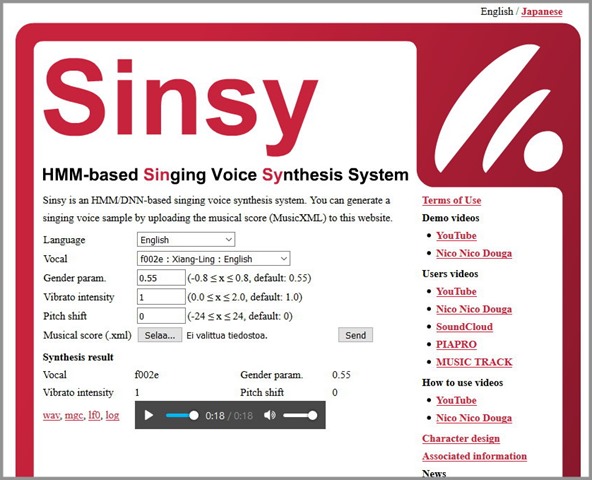The image size is (592, 480).
Task: Click the 'Ei valittua tiedostoa.' file status text
Action: (227, 335)
